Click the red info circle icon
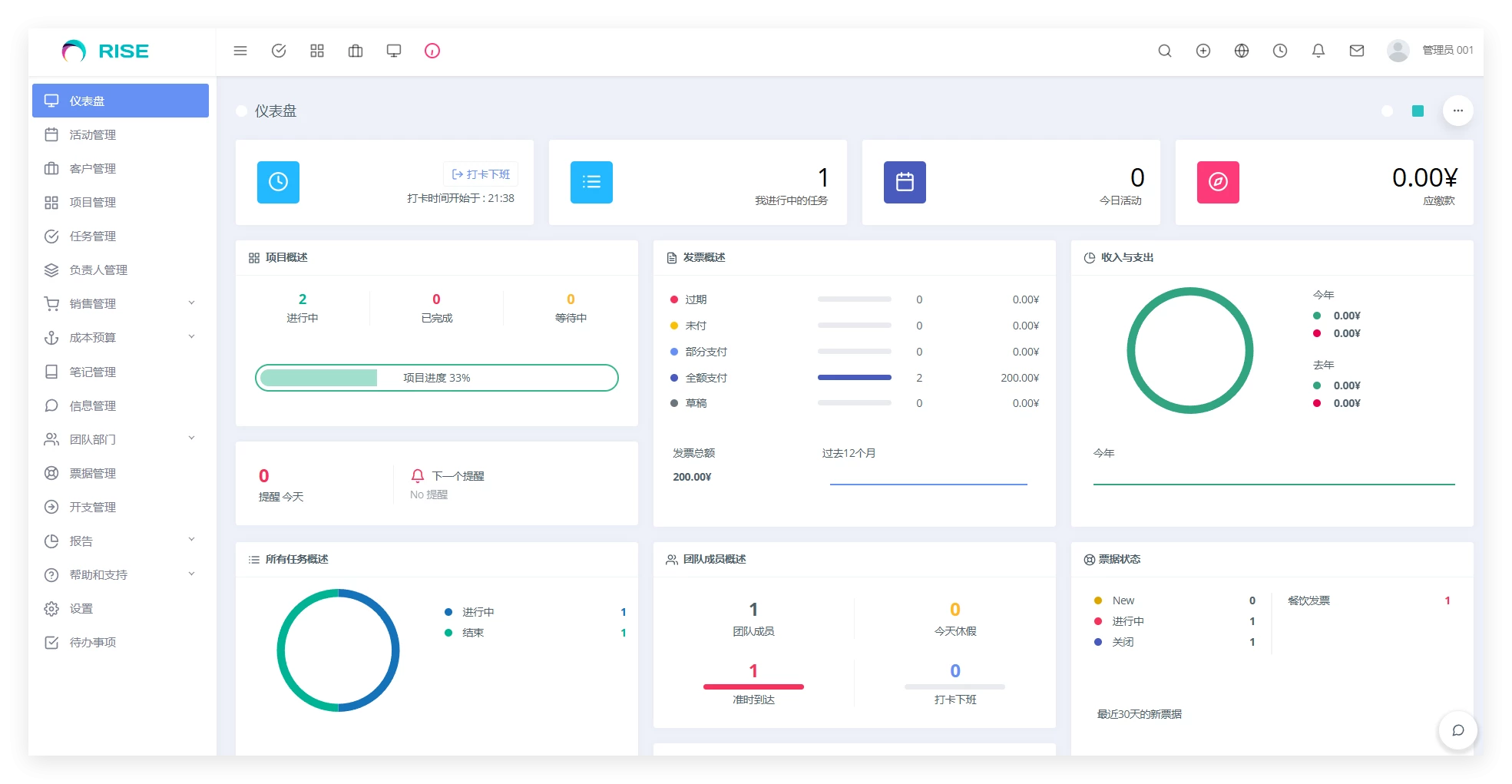 pyautogui.click(x=432, y=51)
